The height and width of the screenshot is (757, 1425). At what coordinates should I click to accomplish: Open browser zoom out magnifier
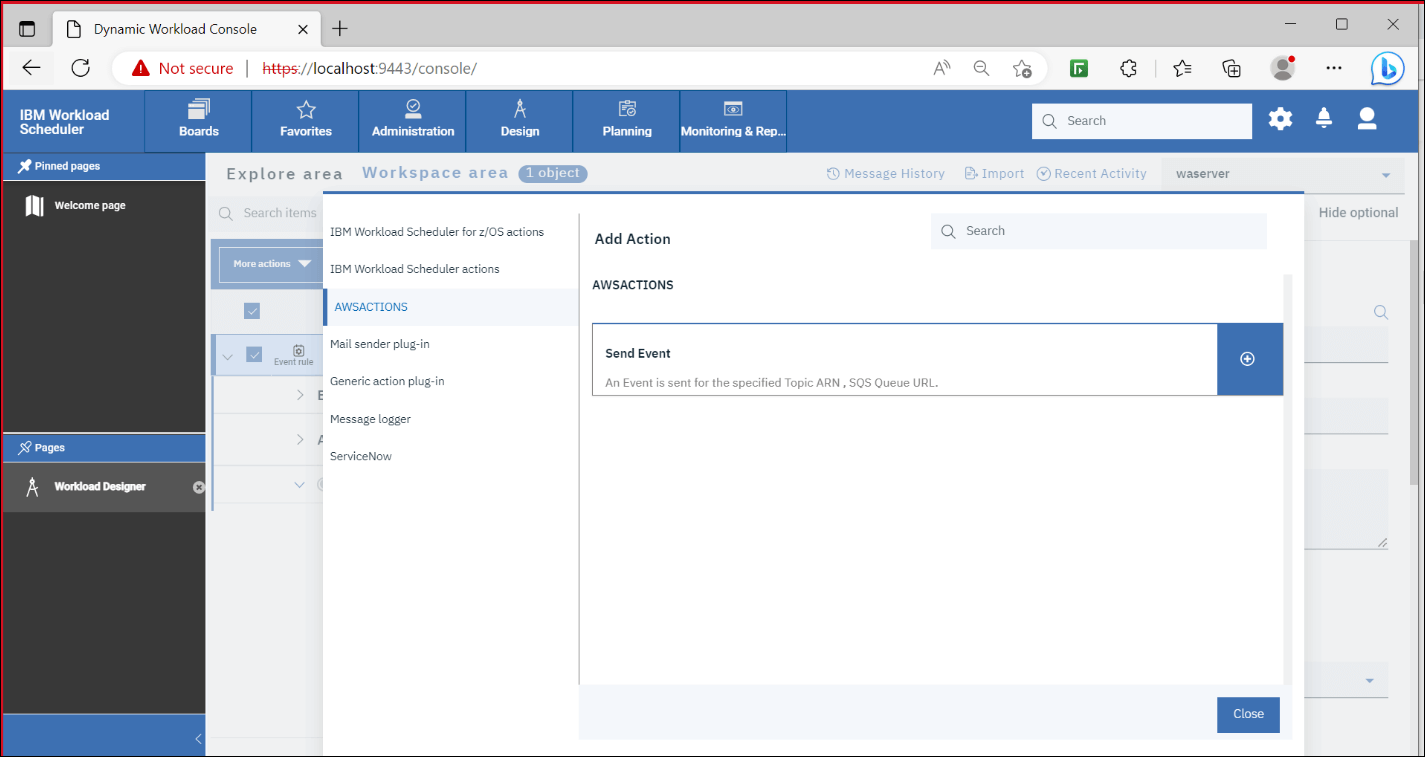pyautogui.click(x=981, y=68)
